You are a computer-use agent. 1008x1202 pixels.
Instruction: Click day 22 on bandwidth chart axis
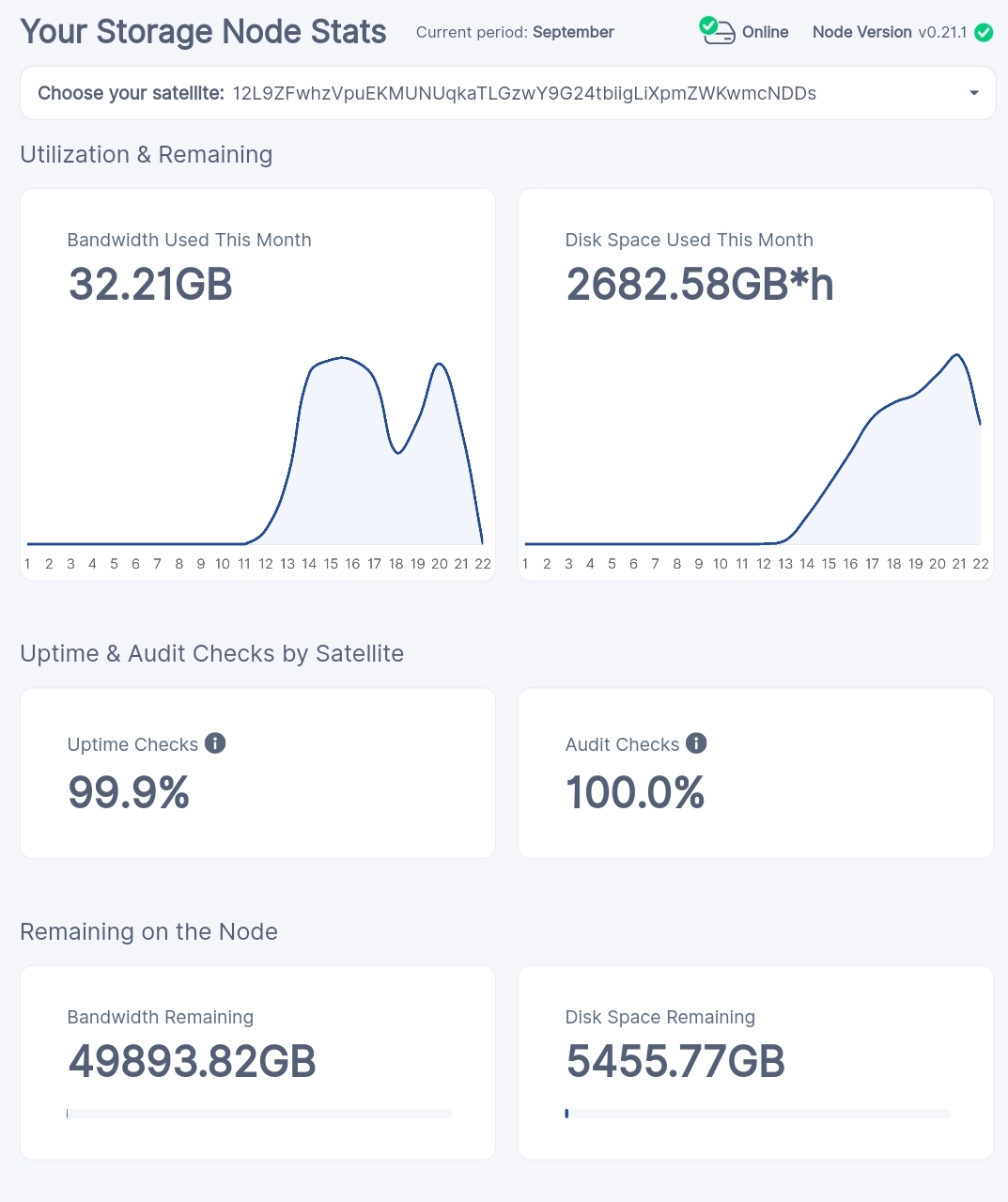483,564
